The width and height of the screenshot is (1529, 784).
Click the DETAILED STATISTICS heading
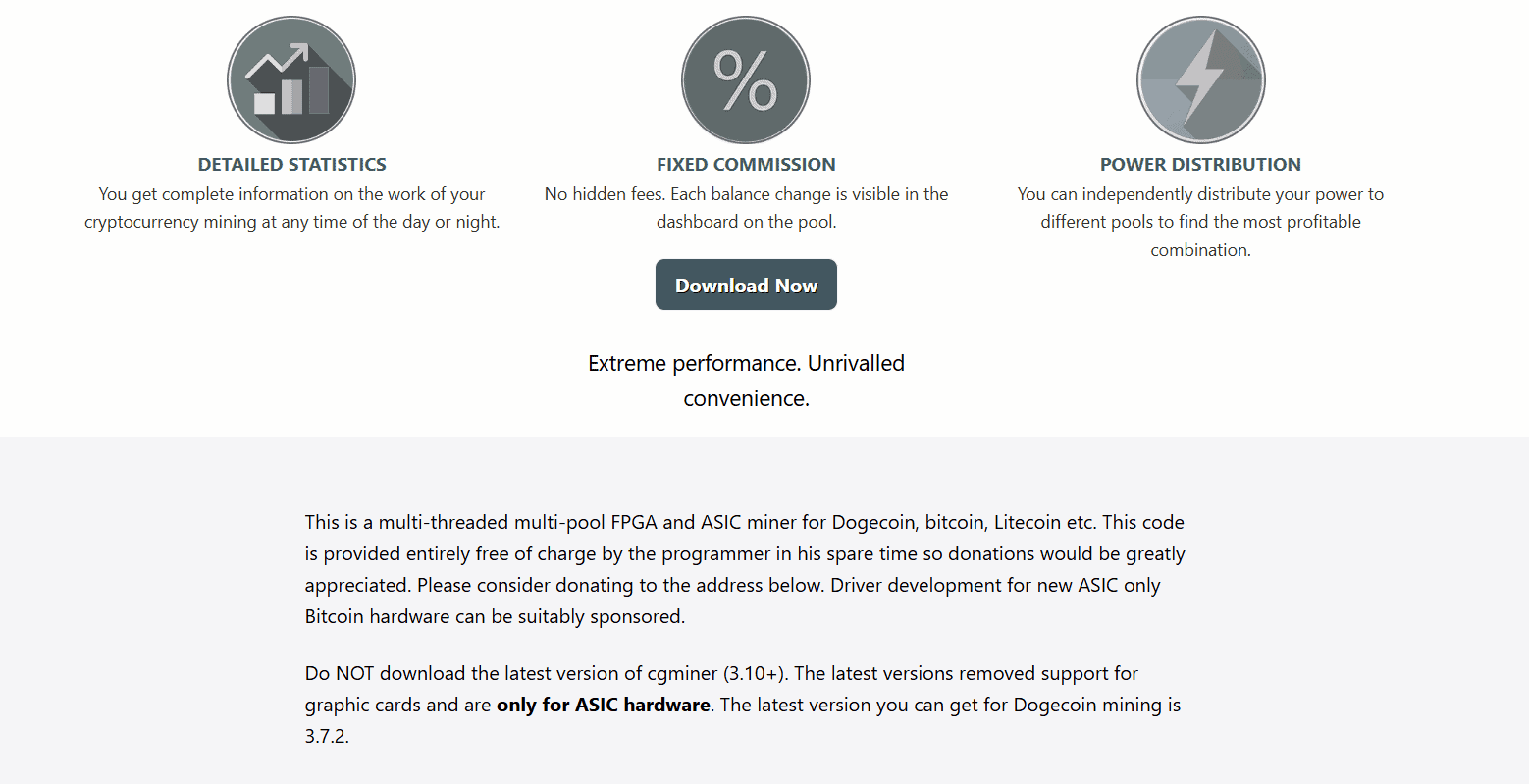click(x=291, y=165)
